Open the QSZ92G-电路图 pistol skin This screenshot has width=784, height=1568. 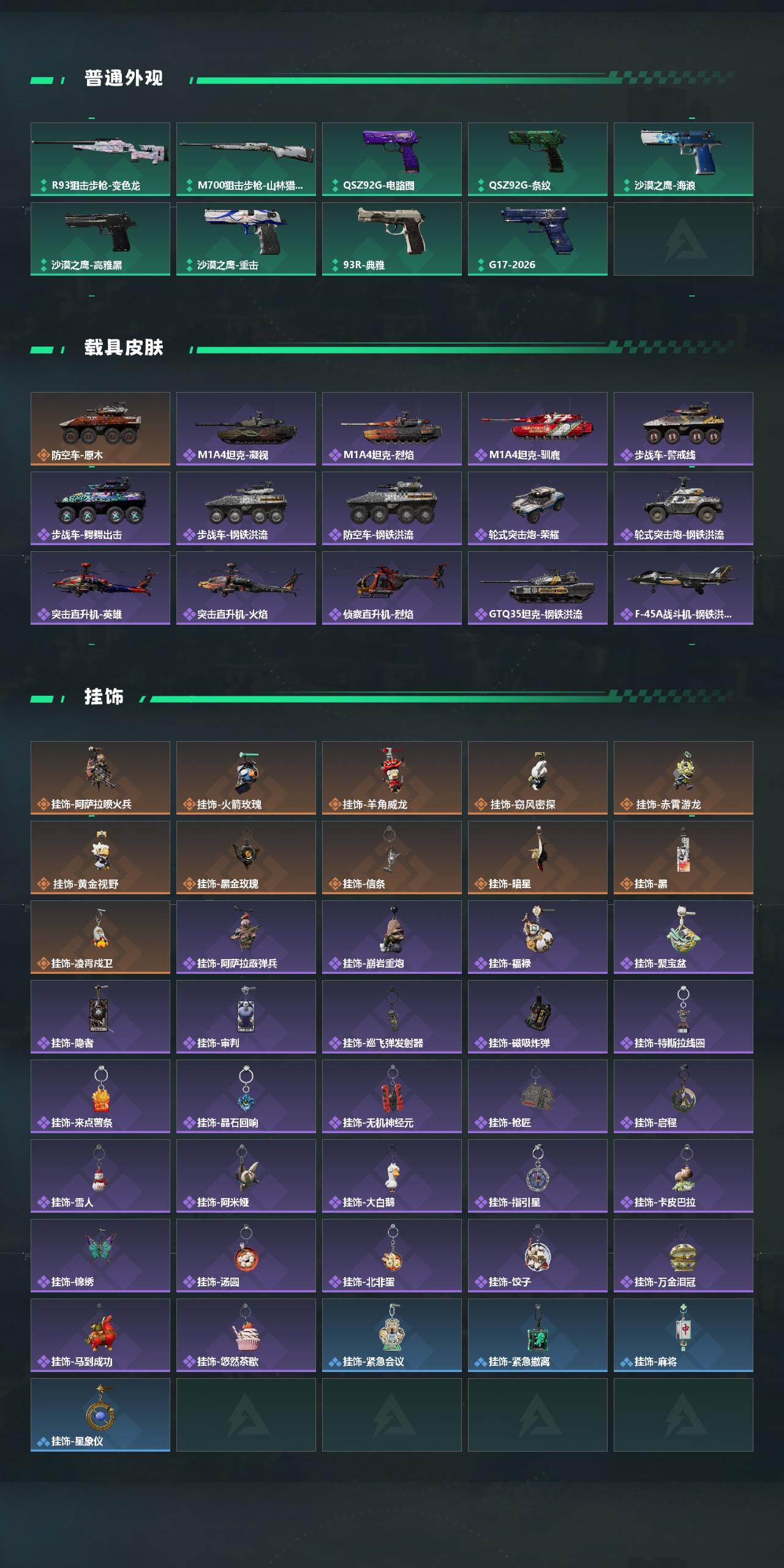click(392, 159)
